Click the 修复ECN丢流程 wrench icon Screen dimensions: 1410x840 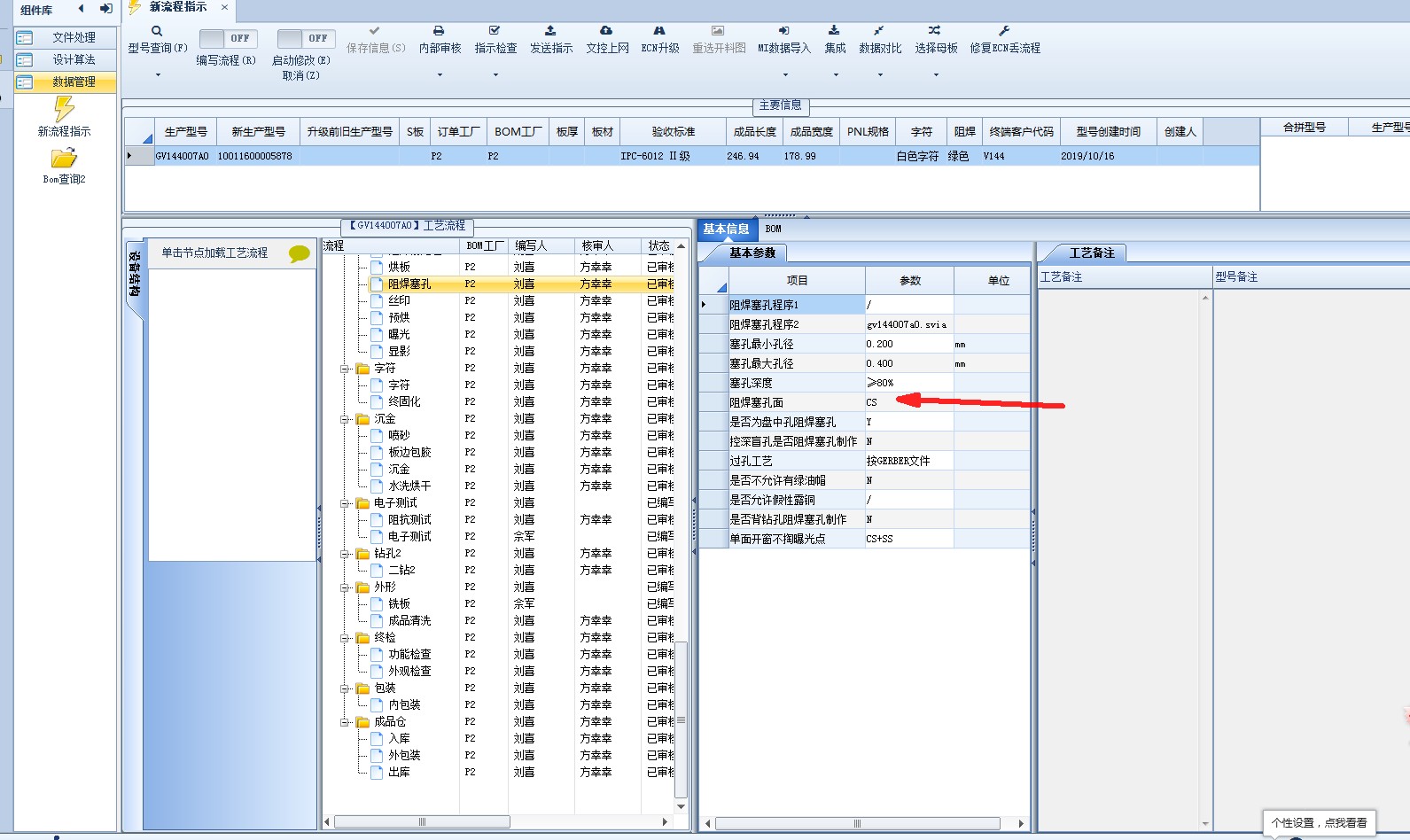pos(1004,31)
